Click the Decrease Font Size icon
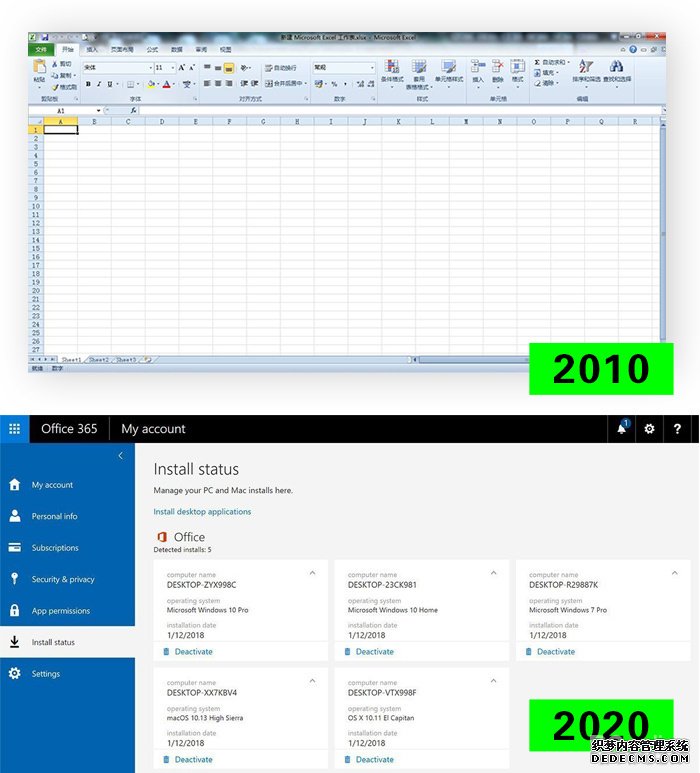 192,68
